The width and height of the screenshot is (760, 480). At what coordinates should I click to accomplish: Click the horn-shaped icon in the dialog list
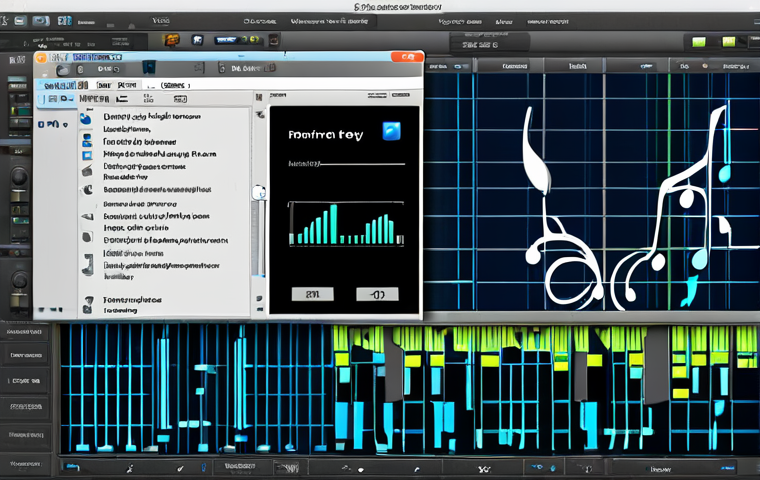[x=87, y=216]
